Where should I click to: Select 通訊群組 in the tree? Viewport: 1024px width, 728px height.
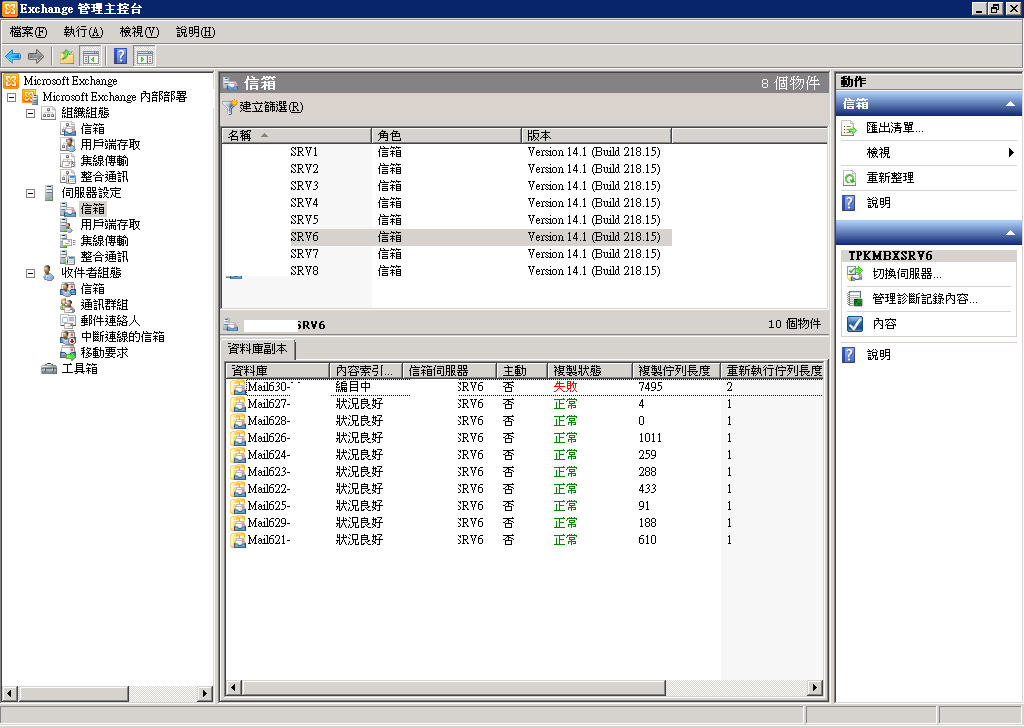(x=104, y=304)
